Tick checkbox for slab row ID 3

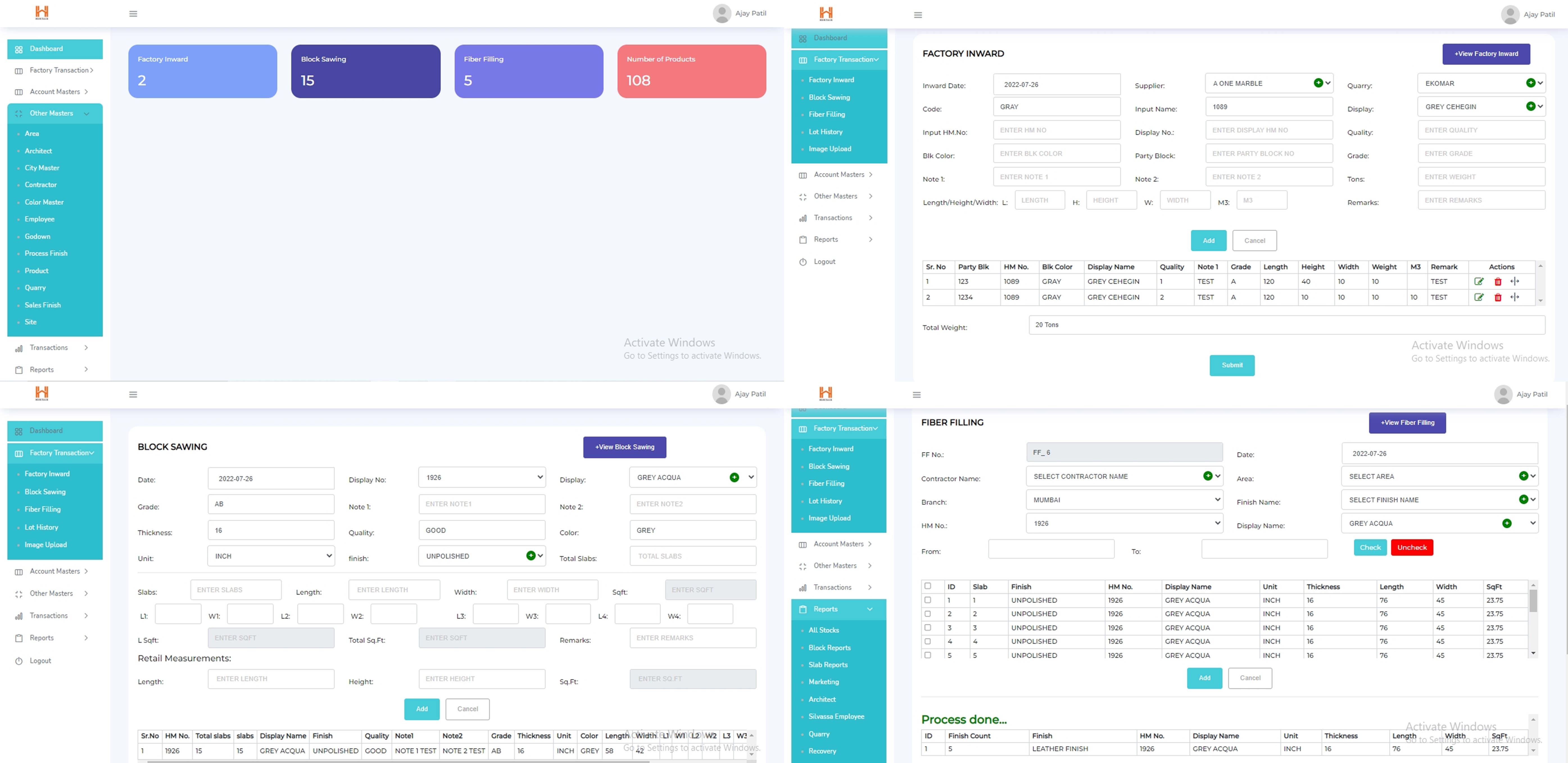(x=928, y=627)
